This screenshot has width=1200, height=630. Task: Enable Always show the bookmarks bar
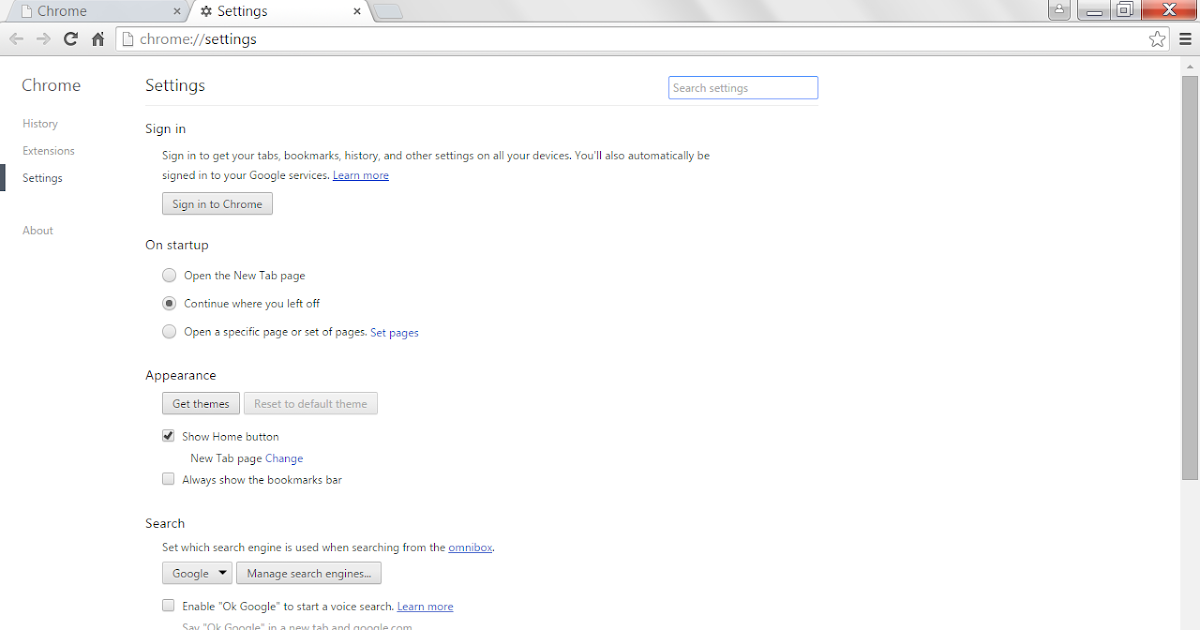168,479
